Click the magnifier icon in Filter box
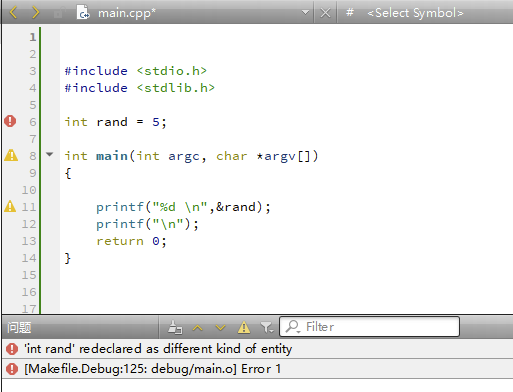Viewport: 513px width, 392px height. tap(293, 327)
